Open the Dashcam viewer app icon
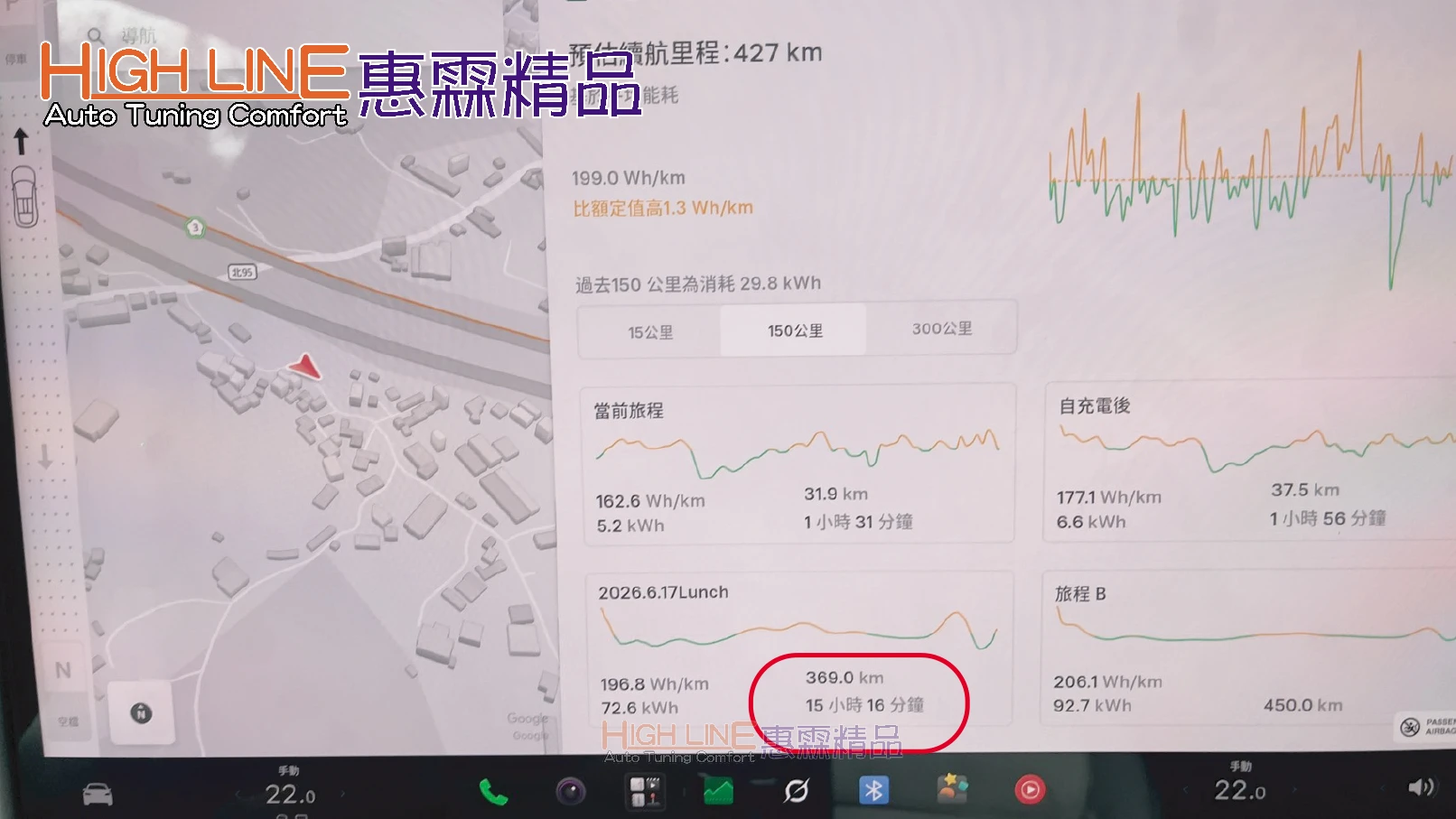 (x=645, y=792)
